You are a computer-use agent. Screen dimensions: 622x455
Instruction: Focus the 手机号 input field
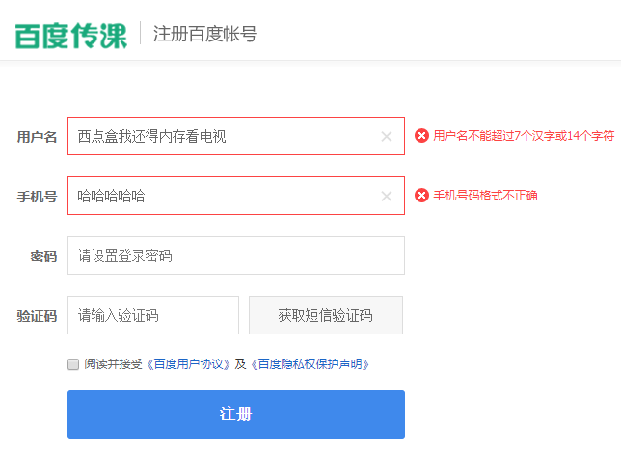coord(220,196)
